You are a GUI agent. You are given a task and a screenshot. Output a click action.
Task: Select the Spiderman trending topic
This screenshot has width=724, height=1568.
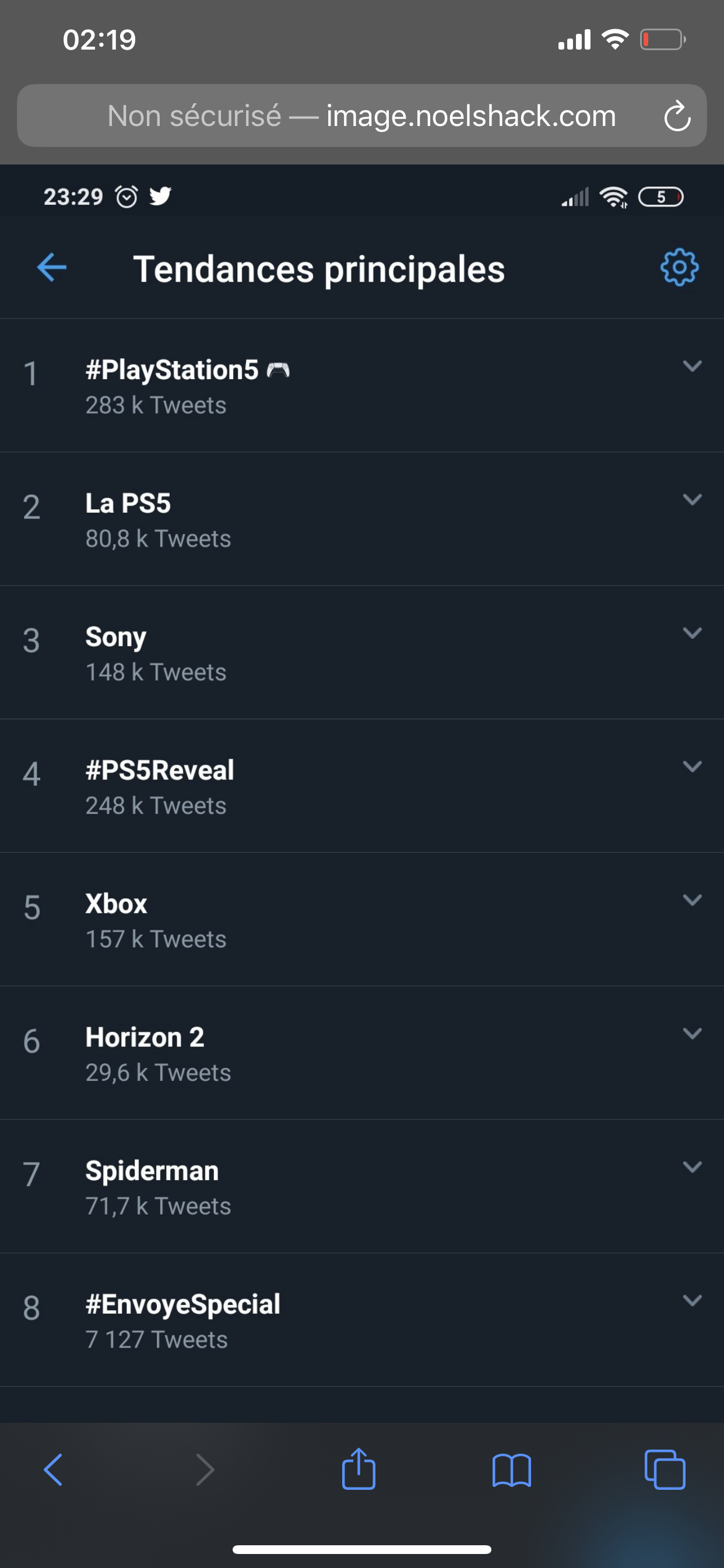point(152,1171)
